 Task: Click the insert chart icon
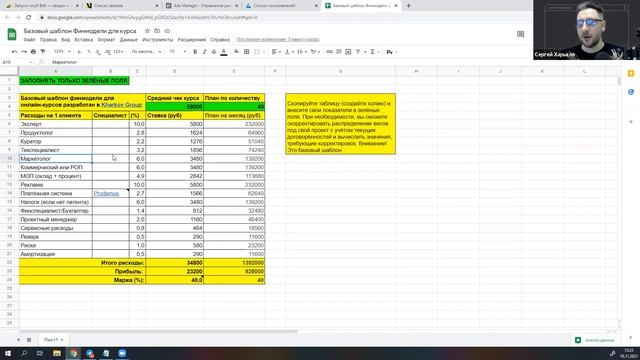(348, 52)
